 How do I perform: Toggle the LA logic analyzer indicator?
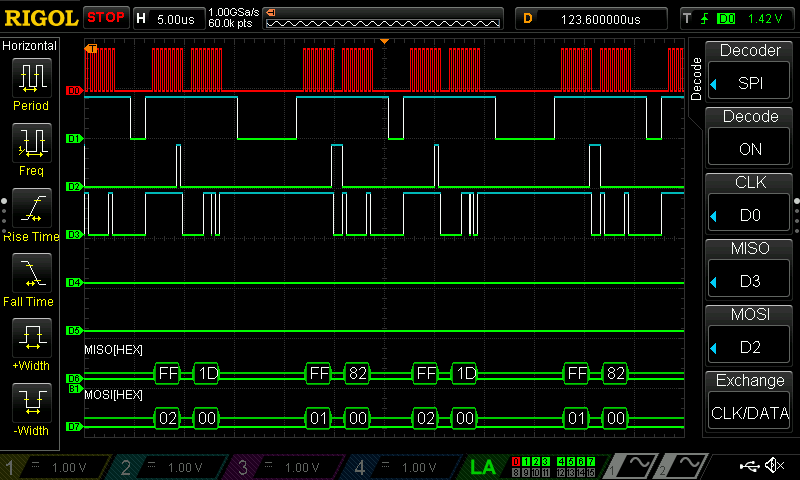click(x=483, y=466)
